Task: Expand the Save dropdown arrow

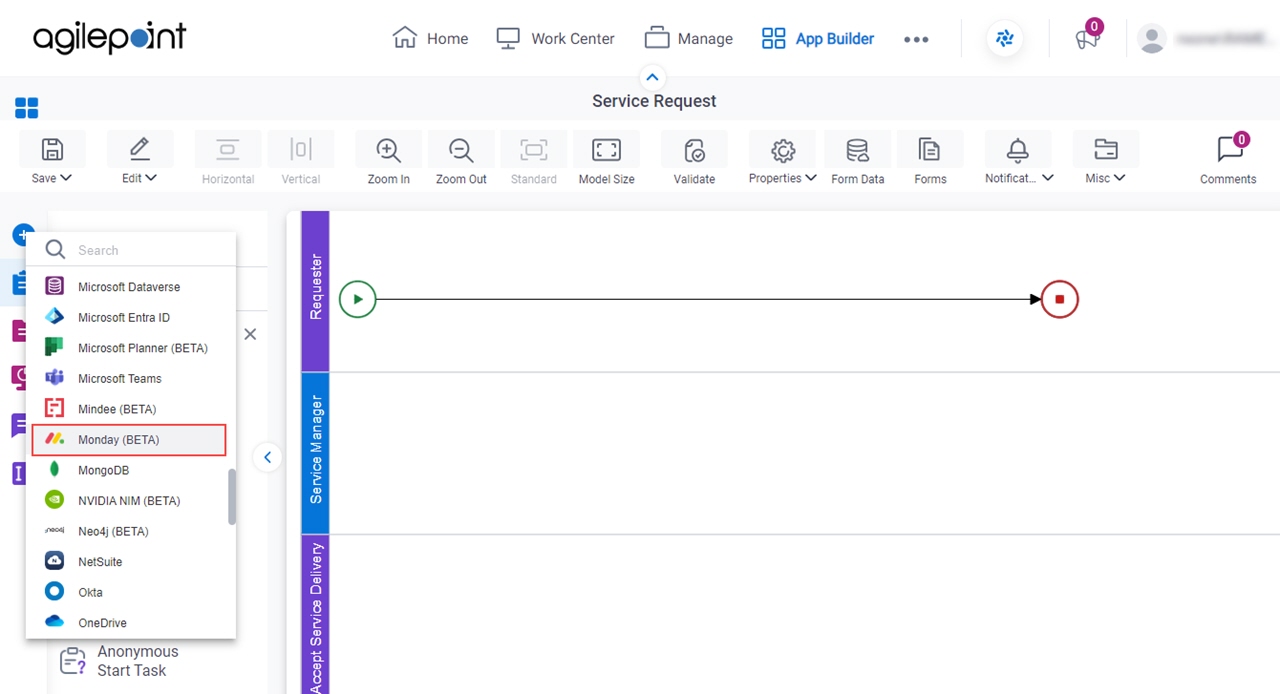Action: point(66,178)
